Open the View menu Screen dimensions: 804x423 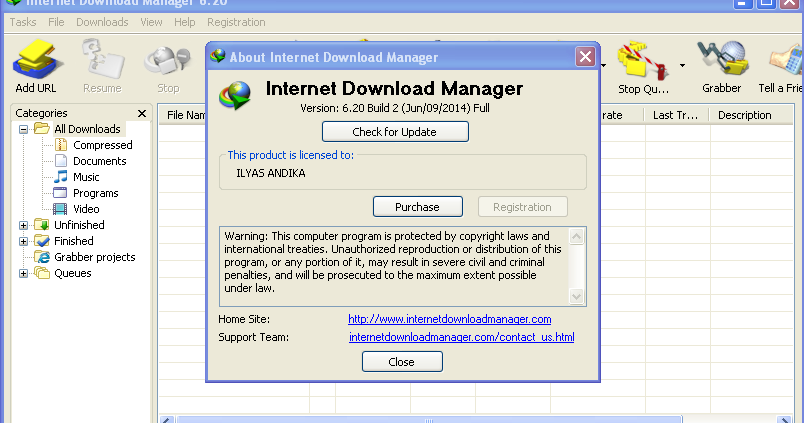click(x=151, y=22)
